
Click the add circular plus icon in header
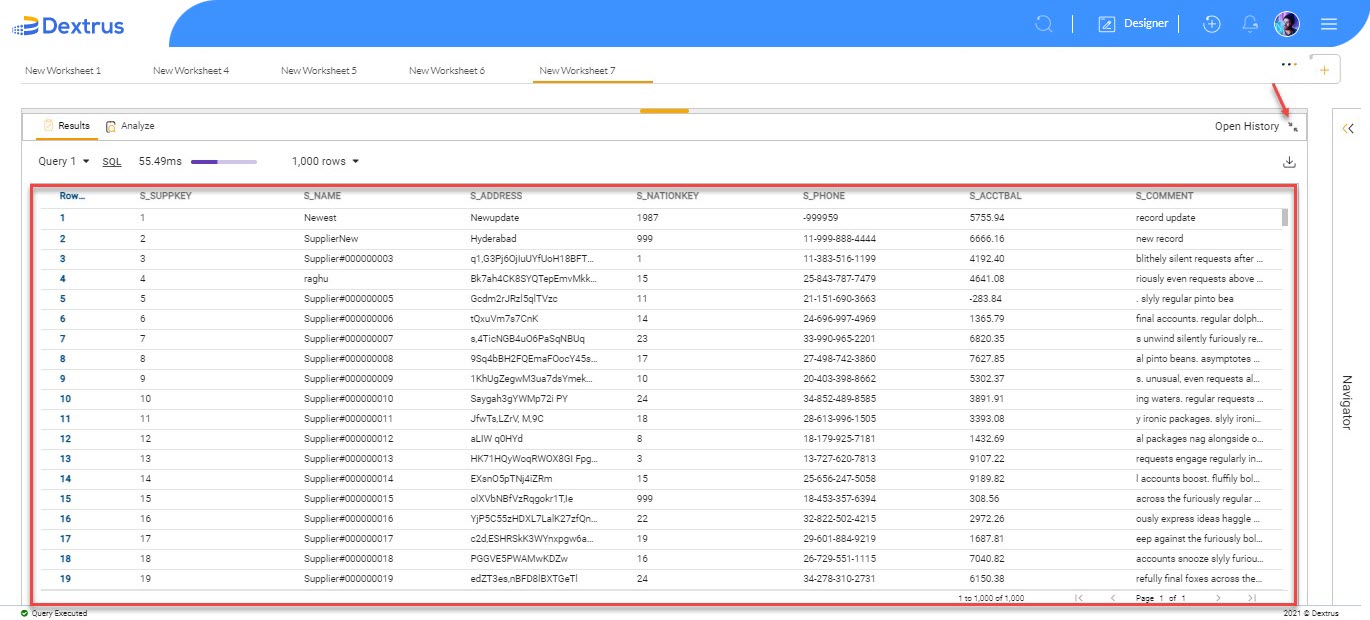[1212, 23]
